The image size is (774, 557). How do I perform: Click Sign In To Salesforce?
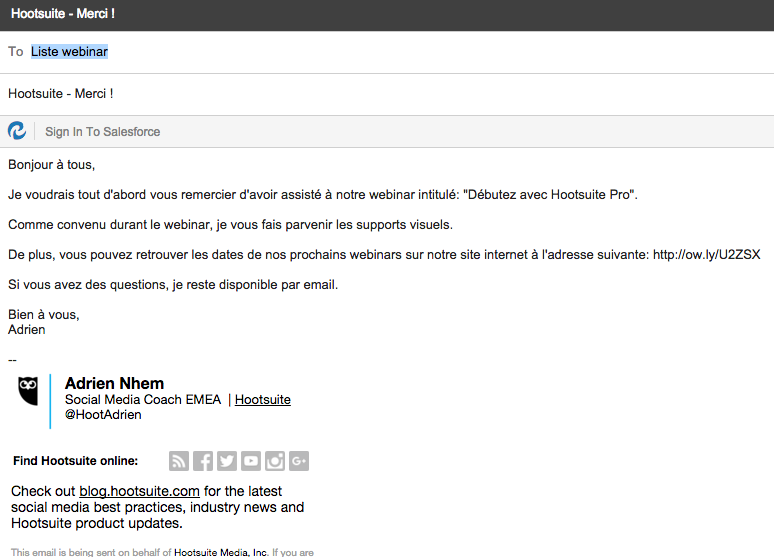(x=103, y=132)
